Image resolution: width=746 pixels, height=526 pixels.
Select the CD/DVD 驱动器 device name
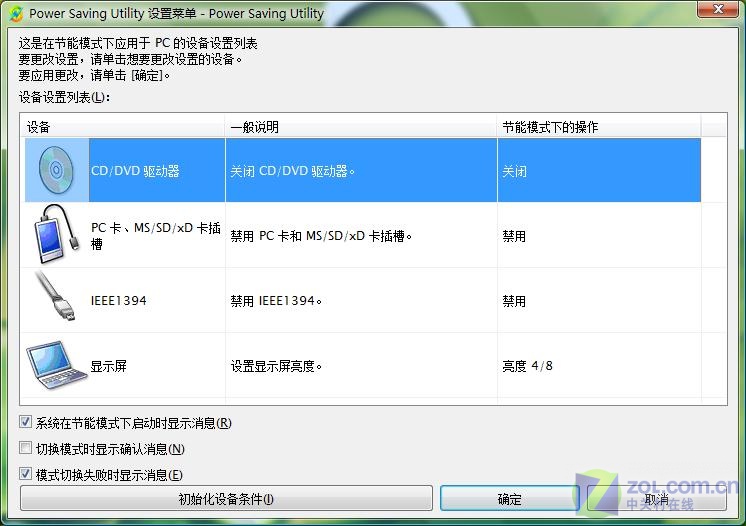[x=135, y=171]
